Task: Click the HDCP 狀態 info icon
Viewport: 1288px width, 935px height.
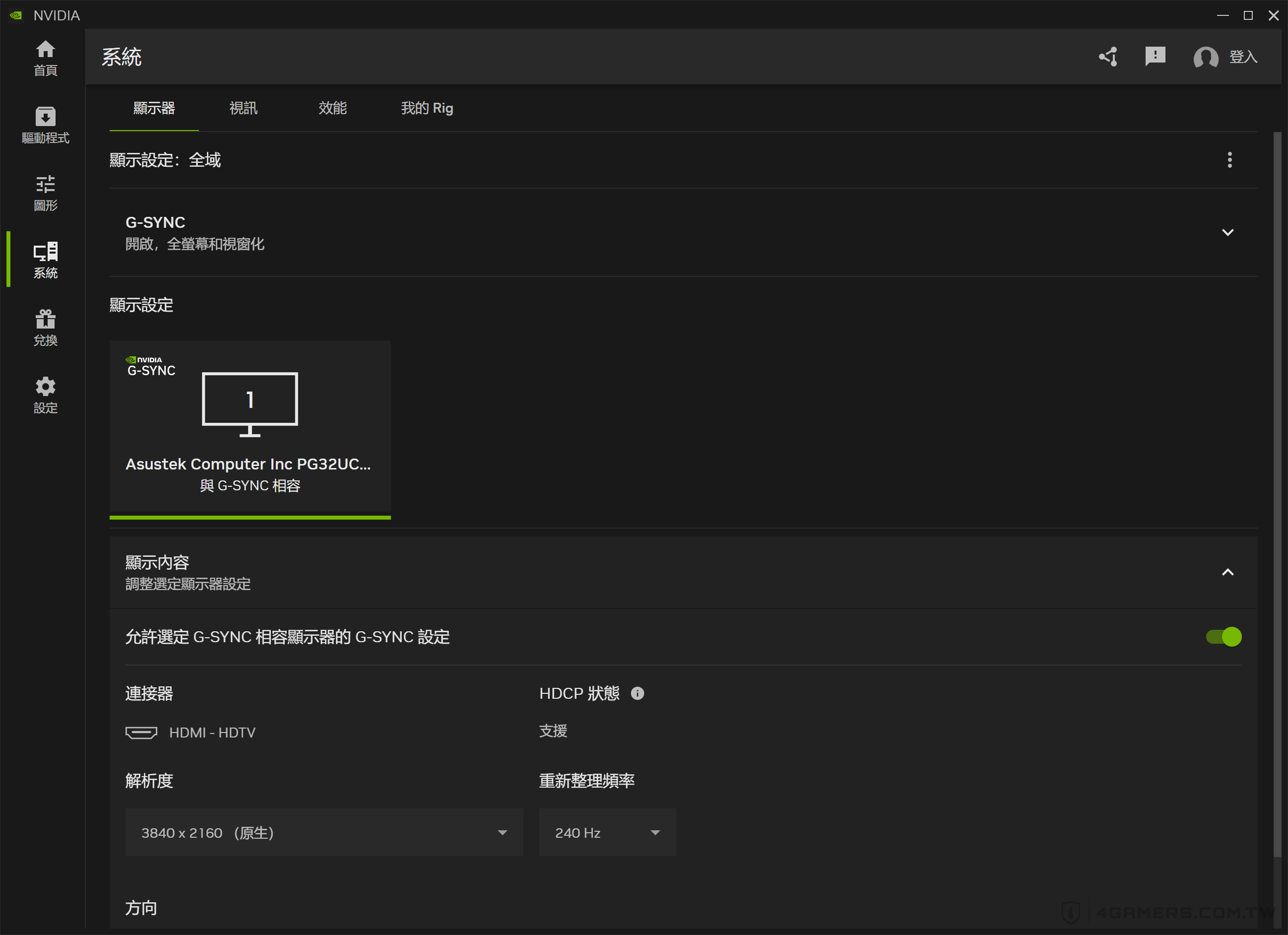Action: click(637, 693)
